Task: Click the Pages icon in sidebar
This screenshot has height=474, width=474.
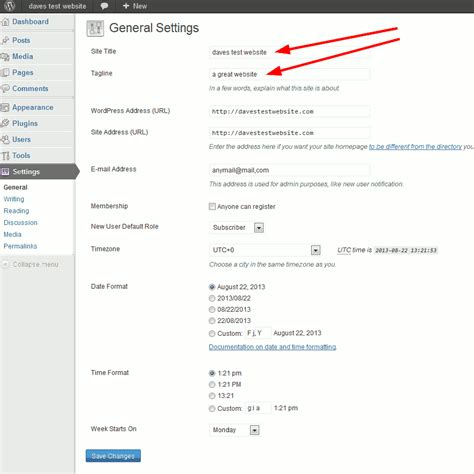Action: [5, 73]
